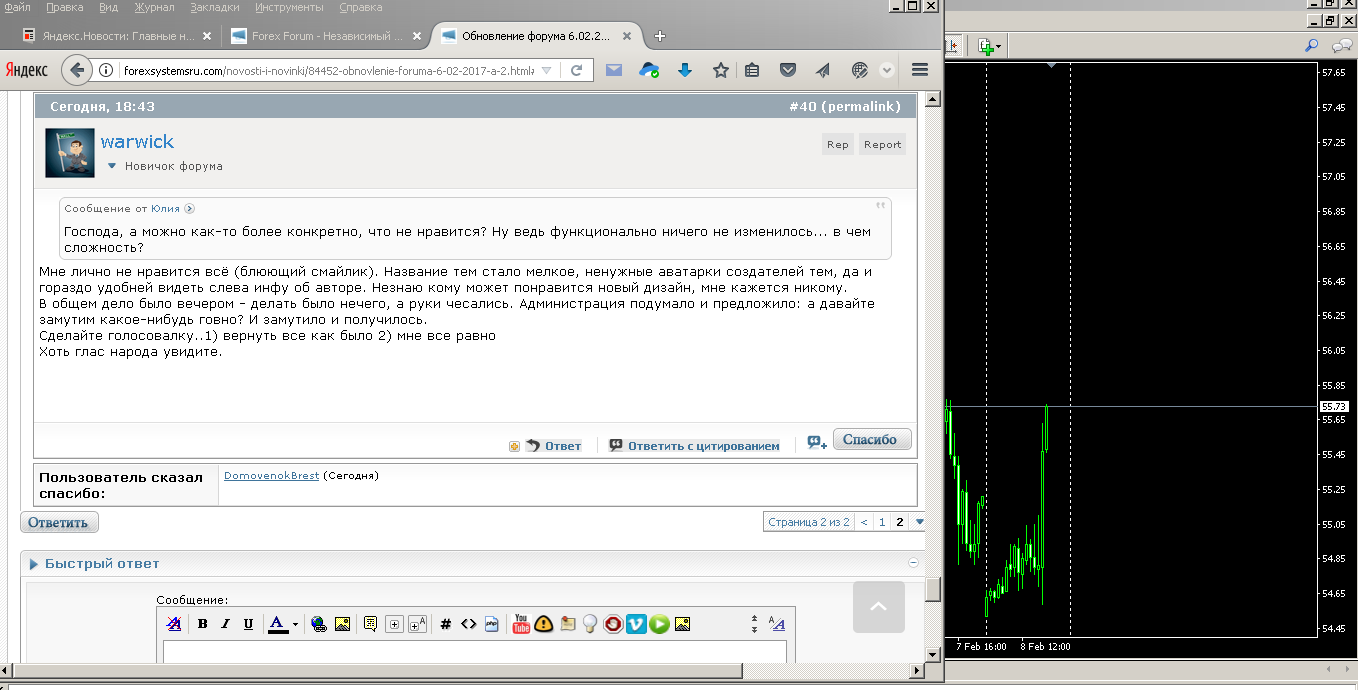The width and height of the screenshot is (1358, 690).
Task: Toggle multi-quote for post #40
Action: (x=817, y=441)
